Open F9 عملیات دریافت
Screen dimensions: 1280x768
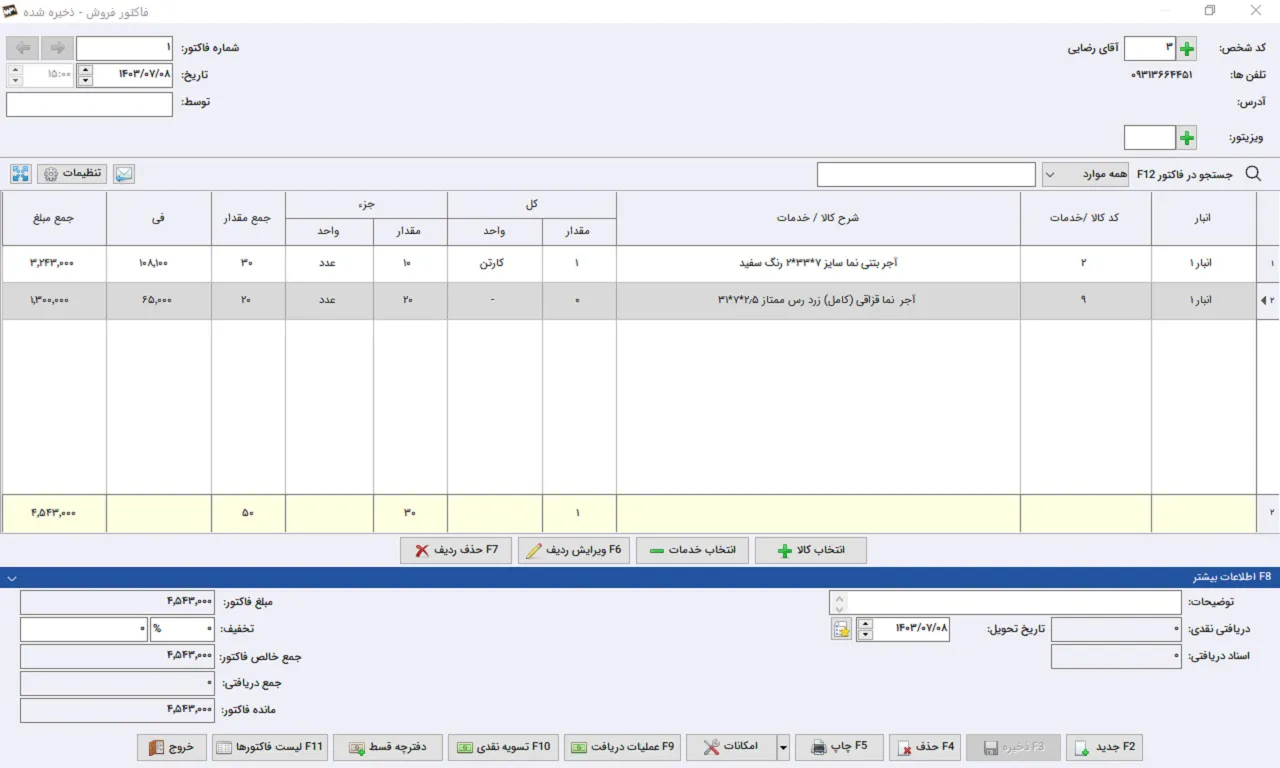pyautogui.click(x=623, y=747)
